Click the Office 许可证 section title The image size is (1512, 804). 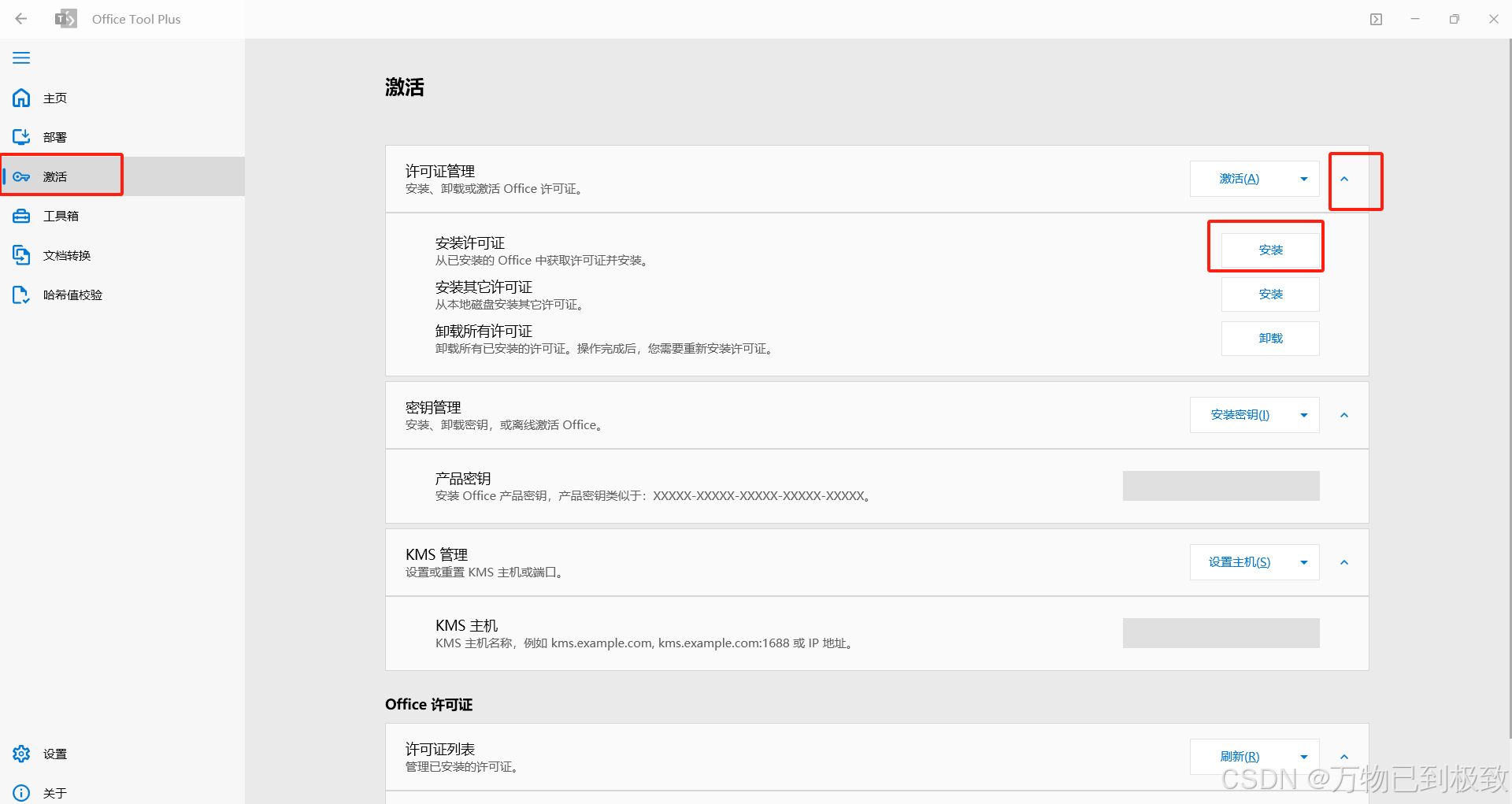click(x=428, y=704)
